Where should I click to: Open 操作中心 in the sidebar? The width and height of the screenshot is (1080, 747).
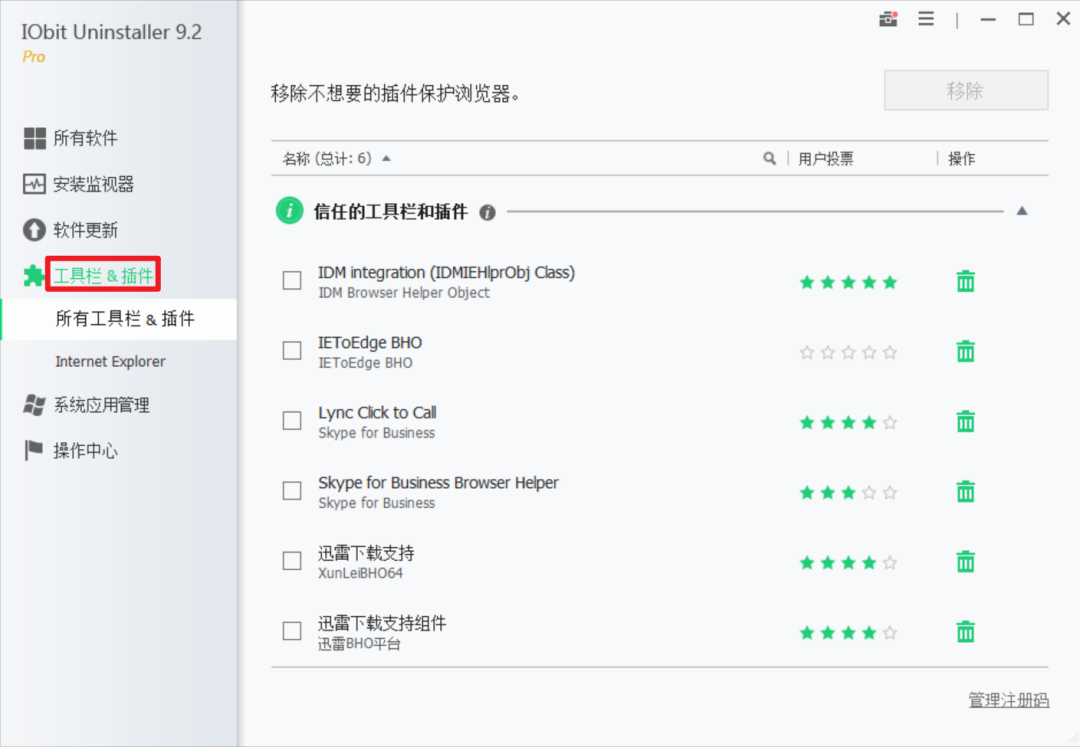tap(85, 450)
